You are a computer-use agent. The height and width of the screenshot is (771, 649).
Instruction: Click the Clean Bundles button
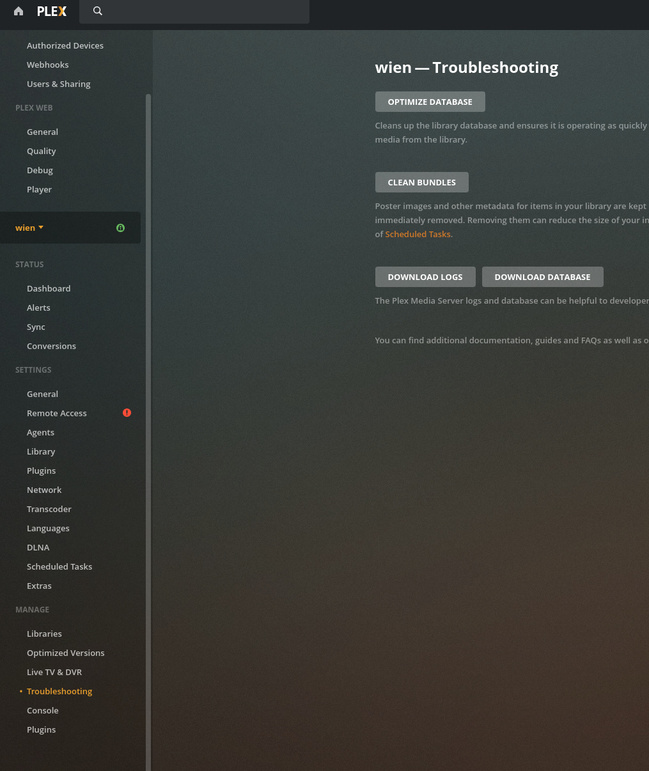421,182
